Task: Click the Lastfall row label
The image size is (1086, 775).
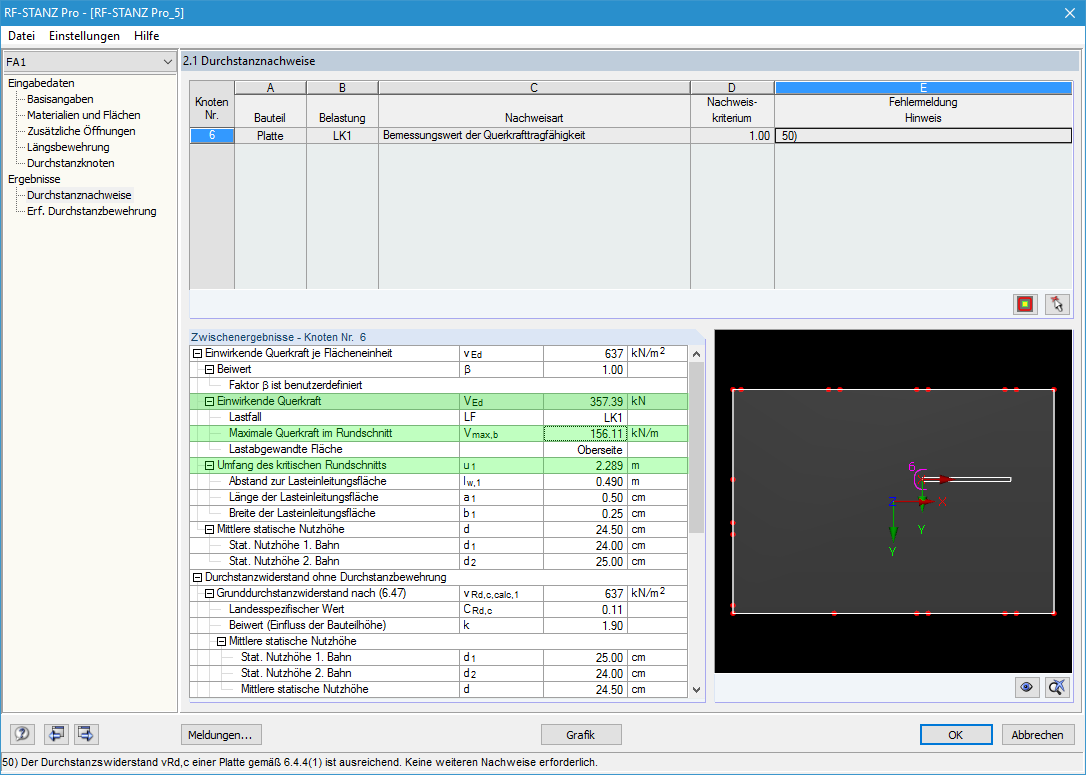Action: tap(245, 417)
